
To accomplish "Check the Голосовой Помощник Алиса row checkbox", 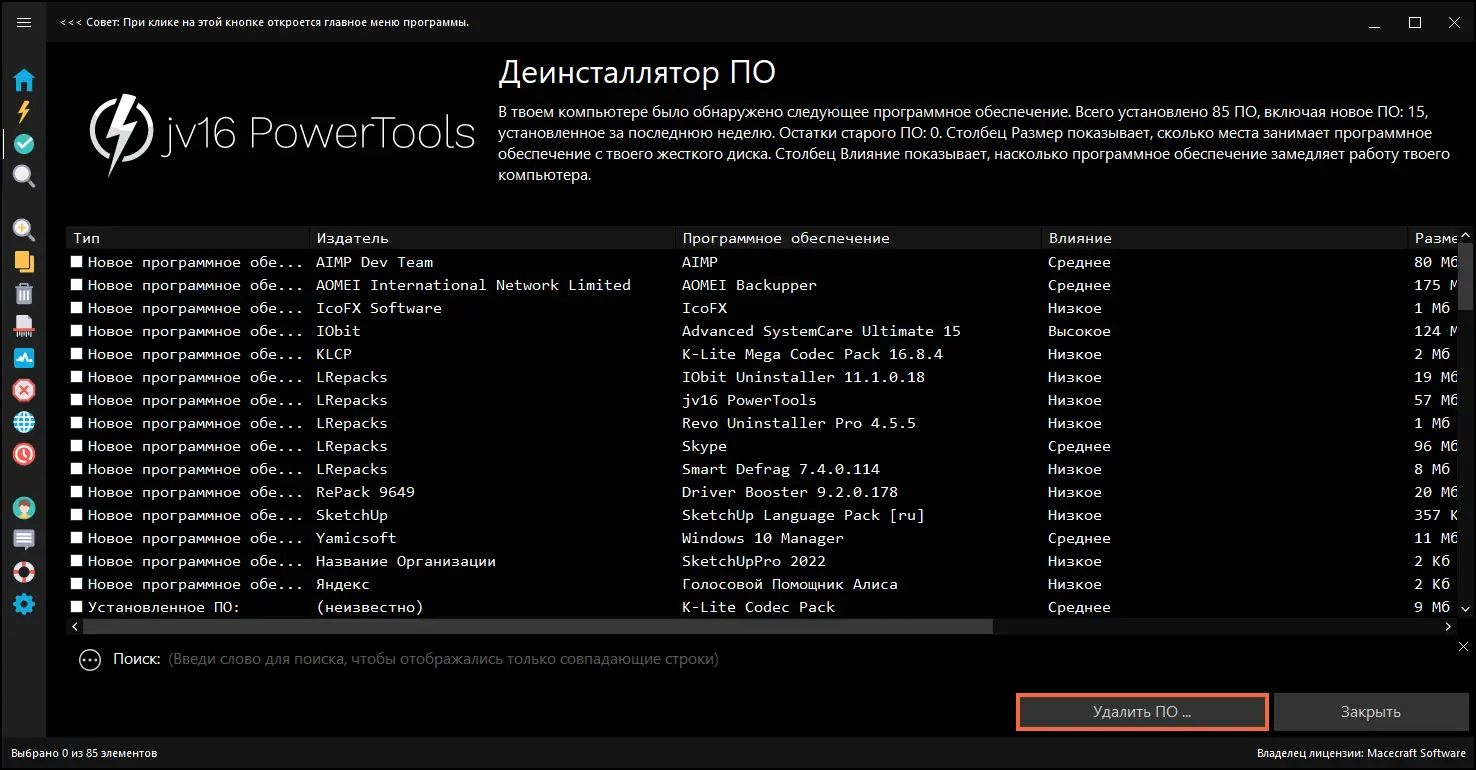I will (77, 584).
